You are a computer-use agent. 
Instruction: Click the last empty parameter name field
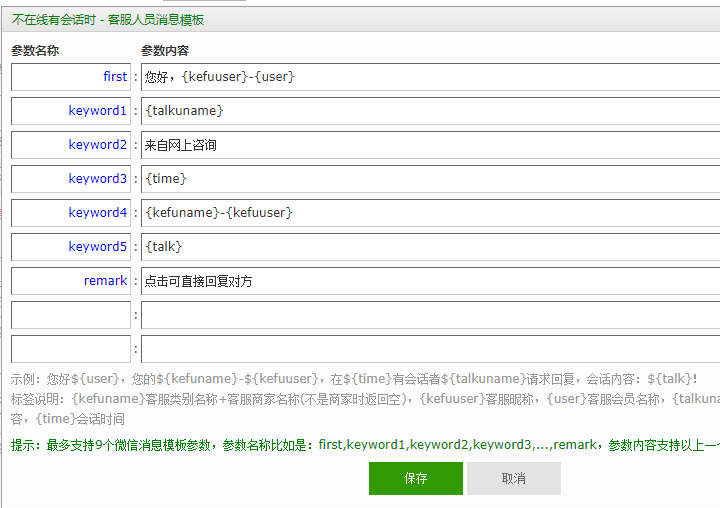tap(71, 349)
